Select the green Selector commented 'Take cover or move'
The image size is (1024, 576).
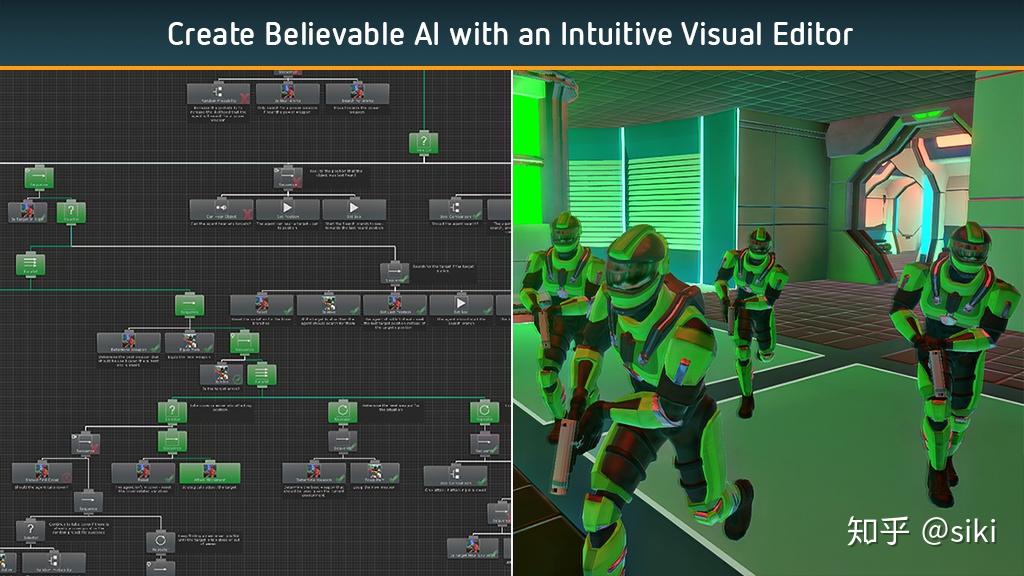(x=172, y=412)
